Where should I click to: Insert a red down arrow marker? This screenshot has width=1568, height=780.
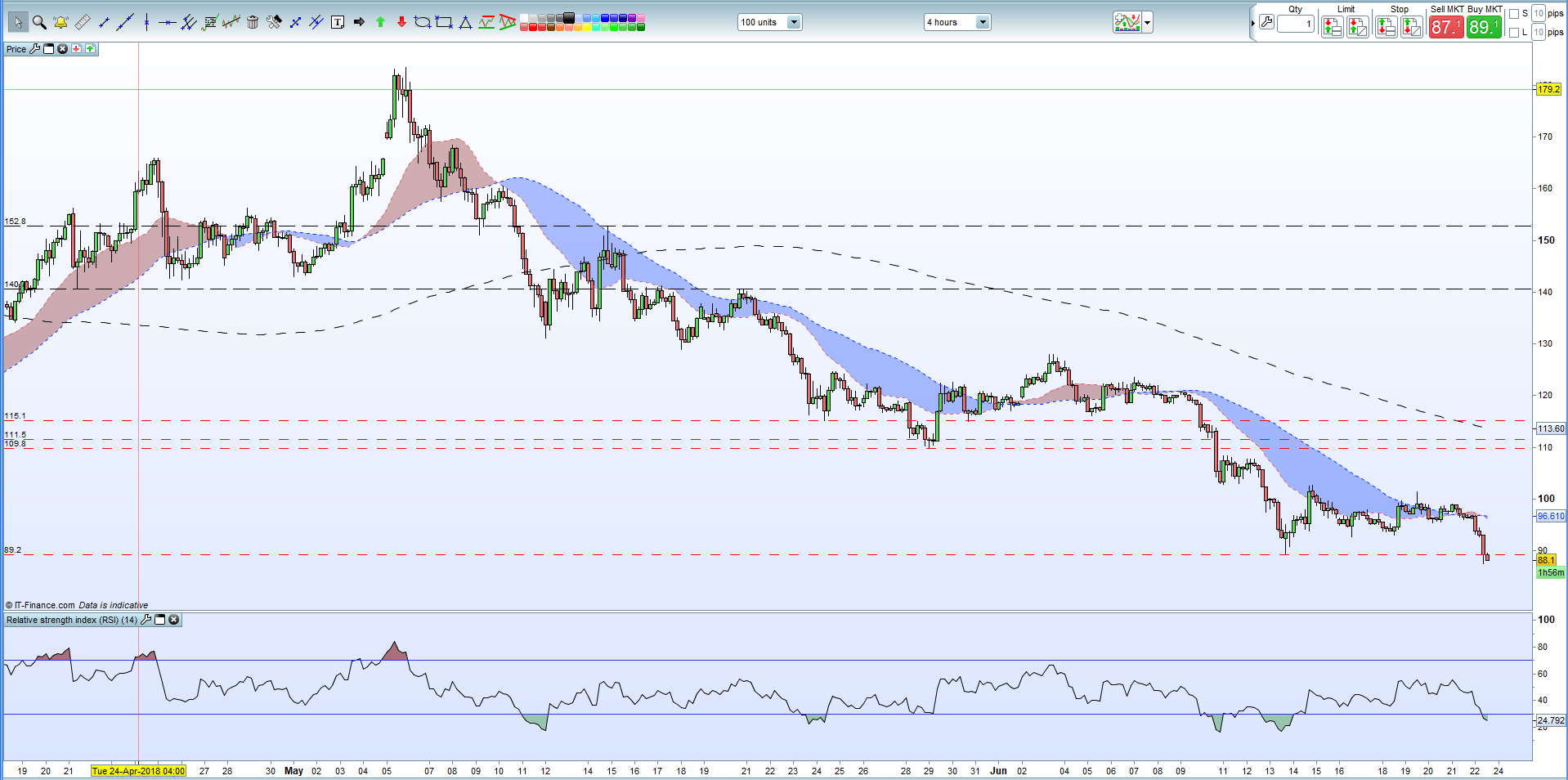point(401,22)
